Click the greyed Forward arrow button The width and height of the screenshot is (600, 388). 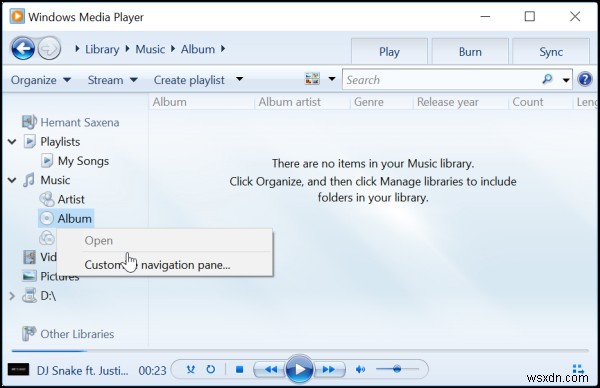tap(49, 49)
